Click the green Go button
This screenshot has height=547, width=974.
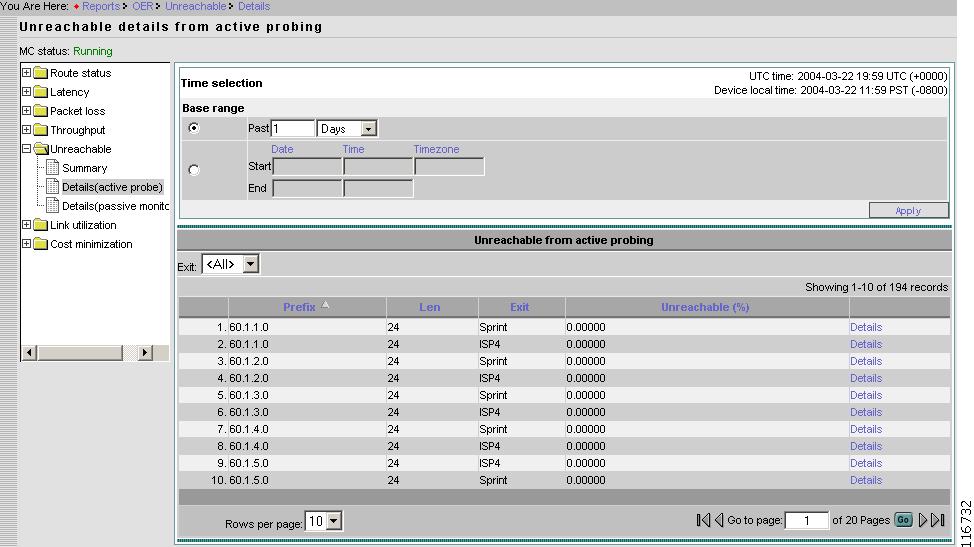tap(903, 520)
